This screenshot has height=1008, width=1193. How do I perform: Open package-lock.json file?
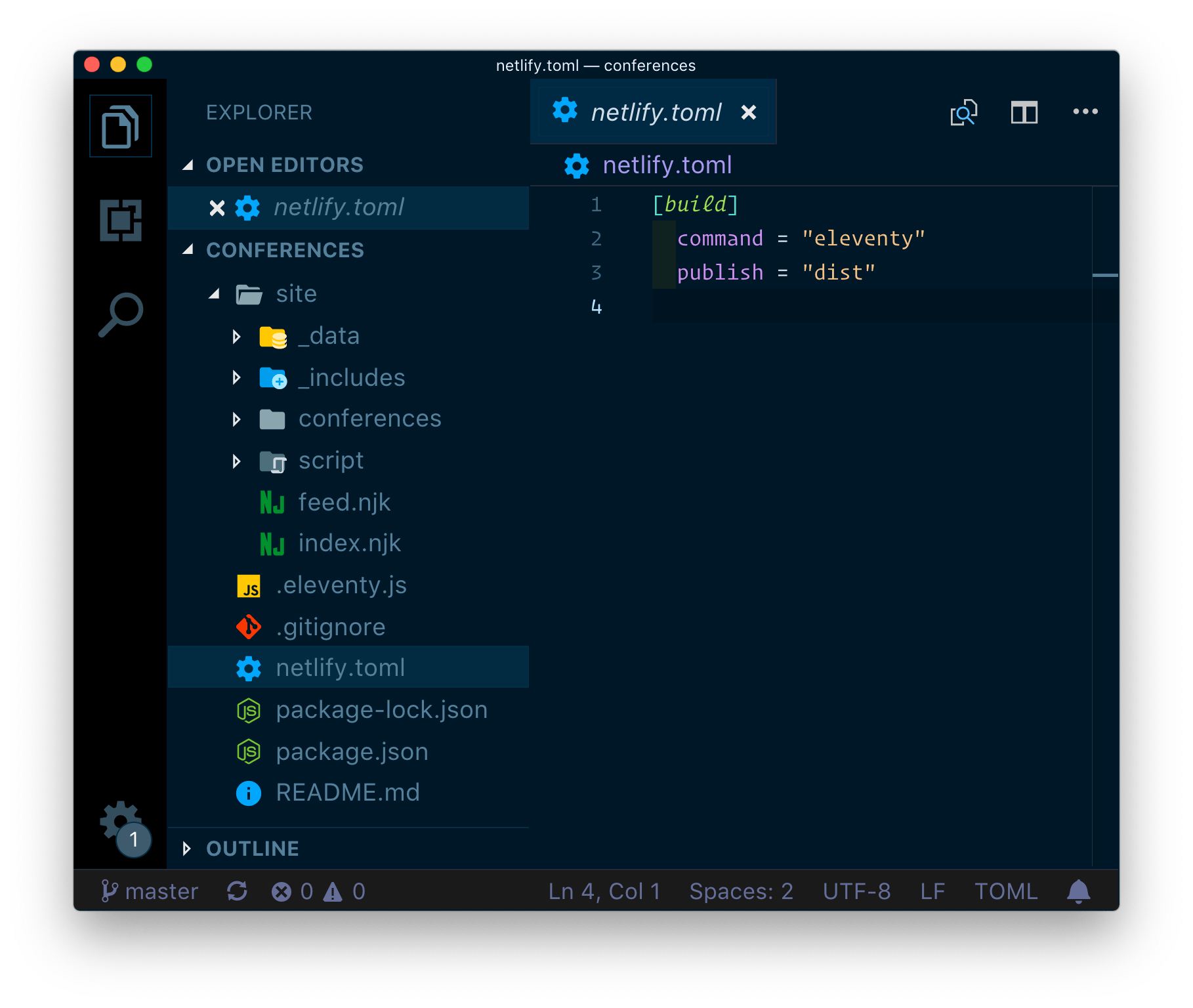pyautogui.click(x=348, y=710)
